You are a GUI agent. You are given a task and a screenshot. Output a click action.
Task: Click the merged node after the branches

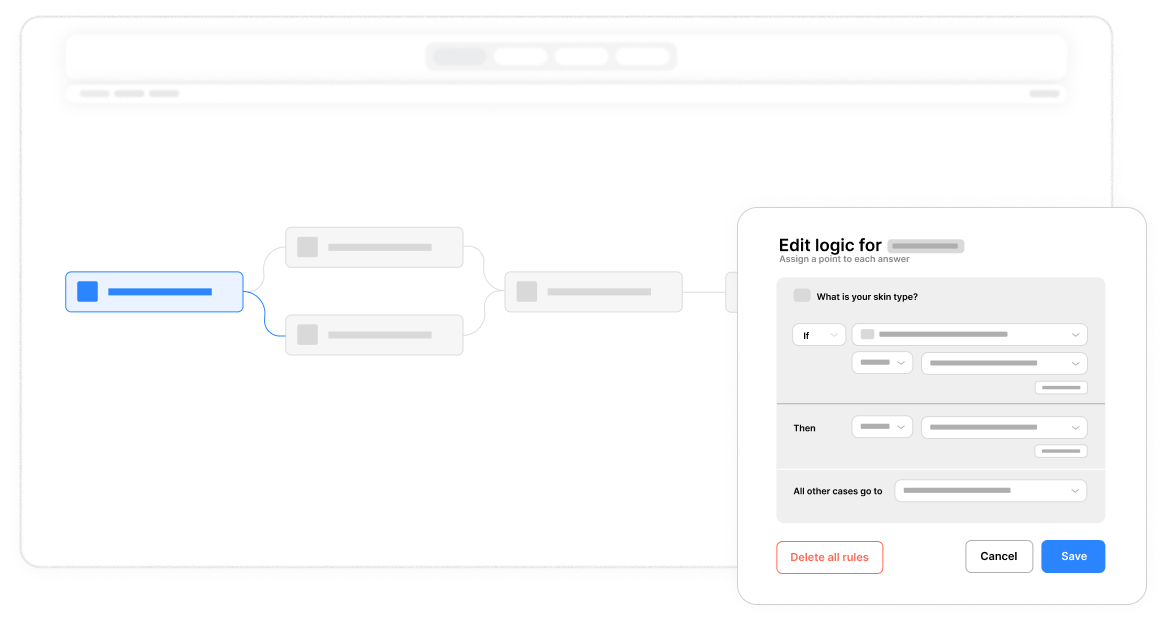(593, 292)
